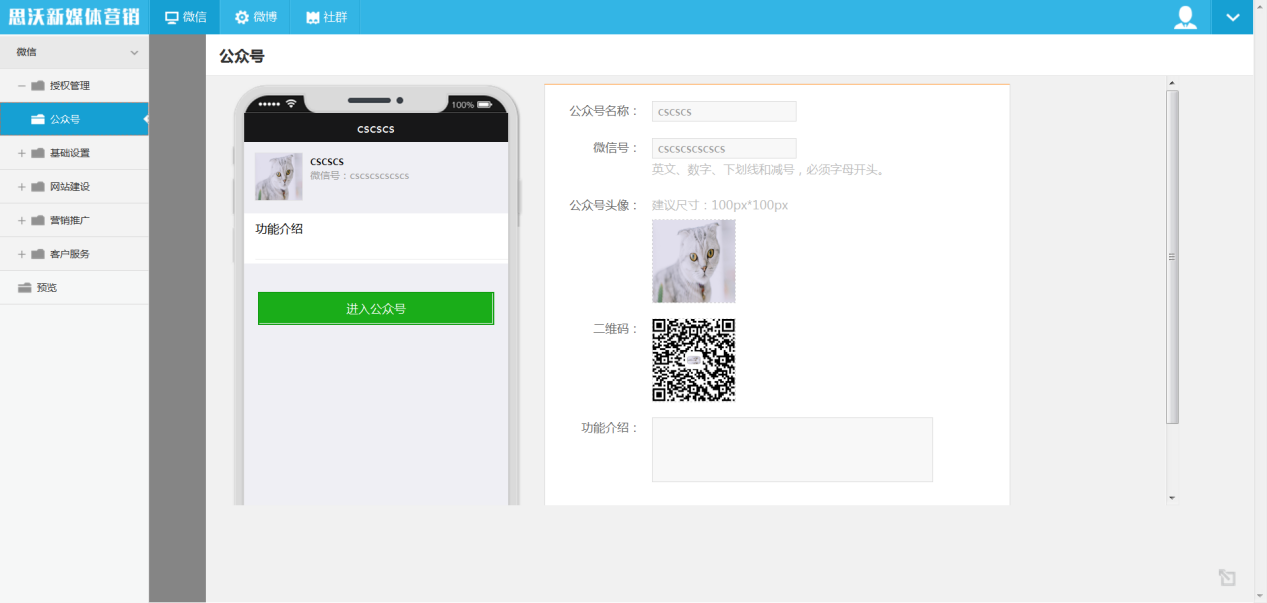Expand the 网站建设 folder
1267x603 pixels.
pos(22,187)
